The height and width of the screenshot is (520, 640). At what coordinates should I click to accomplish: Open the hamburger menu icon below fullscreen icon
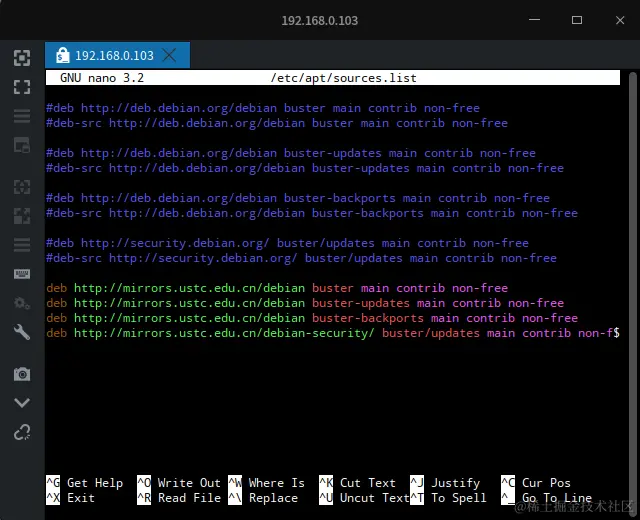point(22,116)
